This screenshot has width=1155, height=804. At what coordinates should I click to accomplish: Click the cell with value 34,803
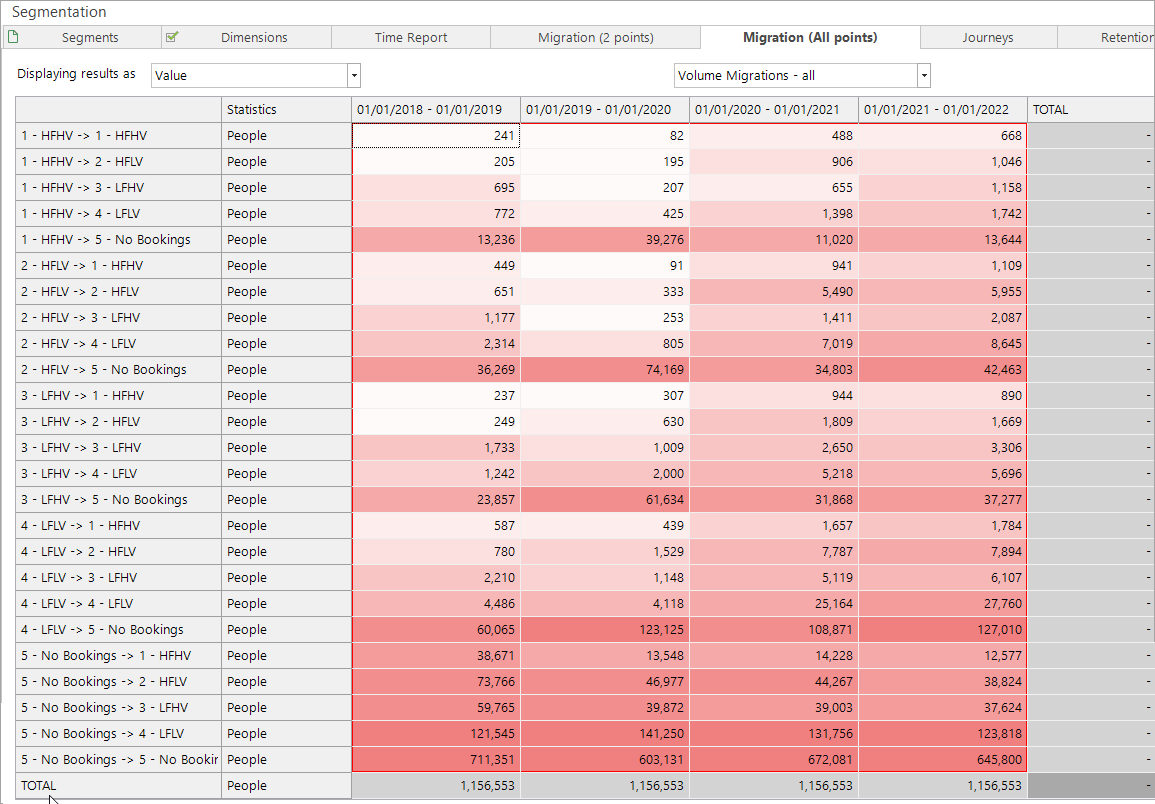(x=774, y=370)
